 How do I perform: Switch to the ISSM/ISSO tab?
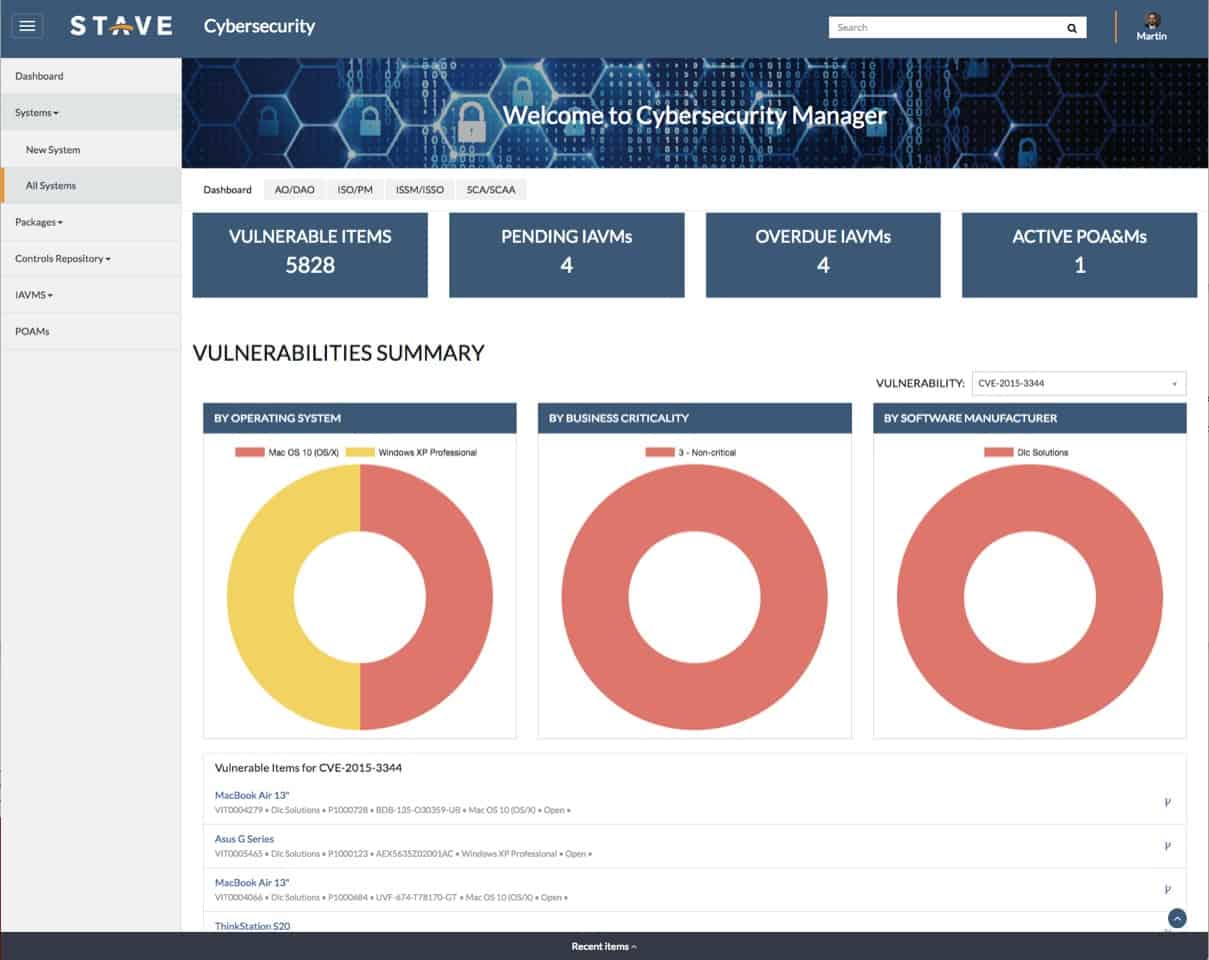pos(419,189)
